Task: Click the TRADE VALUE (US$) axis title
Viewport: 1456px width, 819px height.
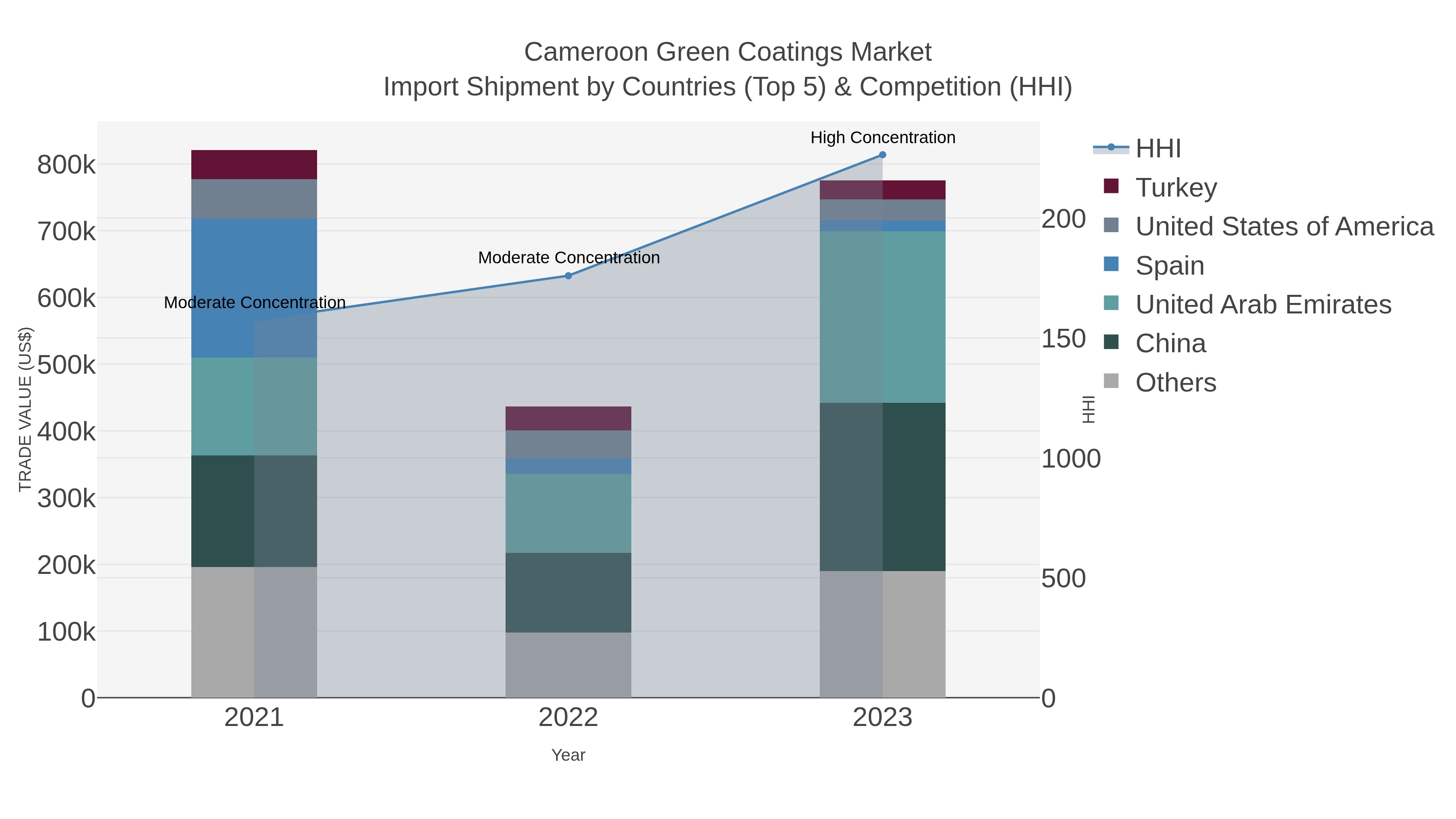Action: click(x=25, y=409)
